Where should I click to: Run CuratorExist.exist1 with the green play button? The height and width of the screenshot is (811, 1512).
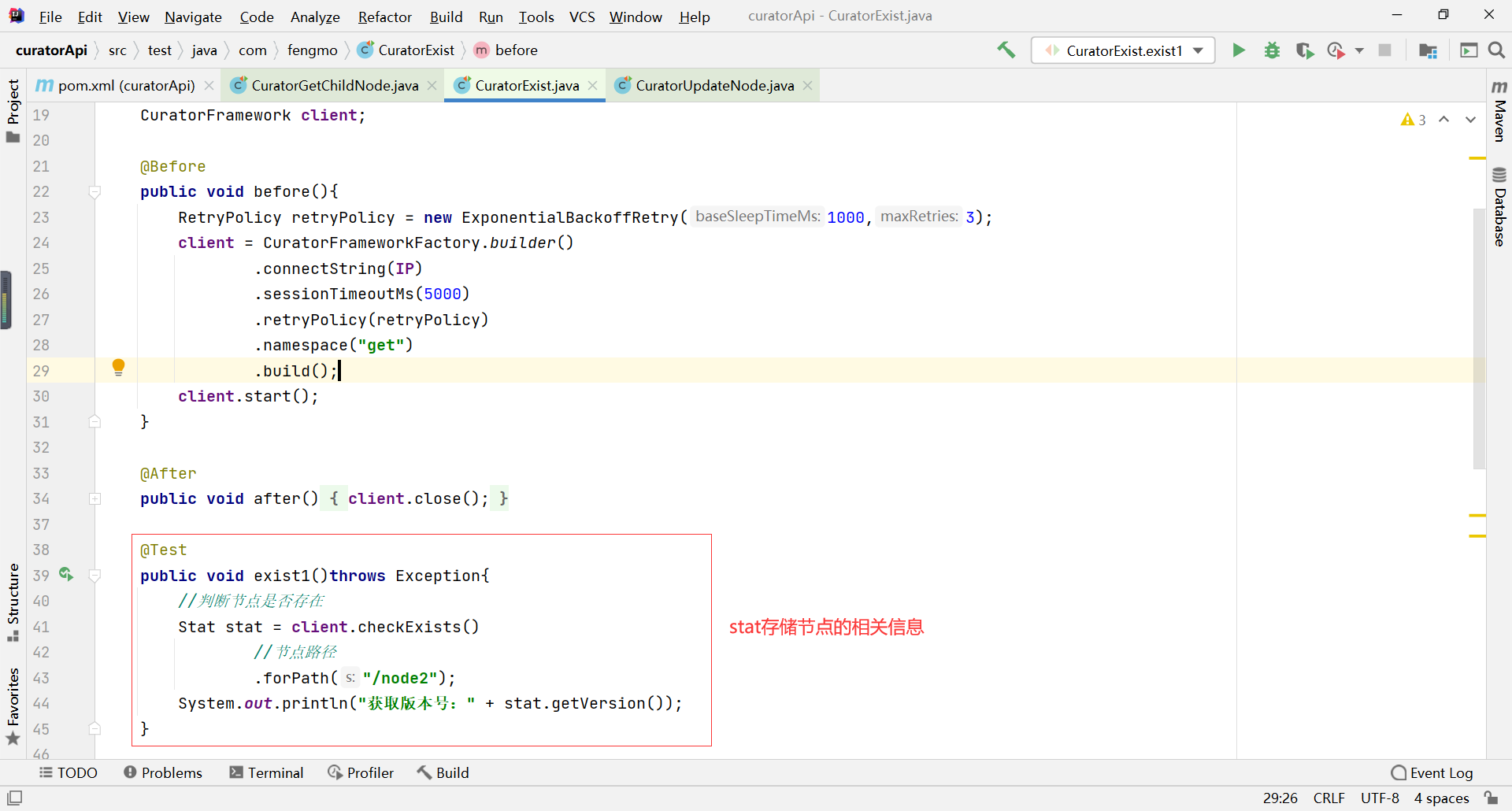(1239, 50)
